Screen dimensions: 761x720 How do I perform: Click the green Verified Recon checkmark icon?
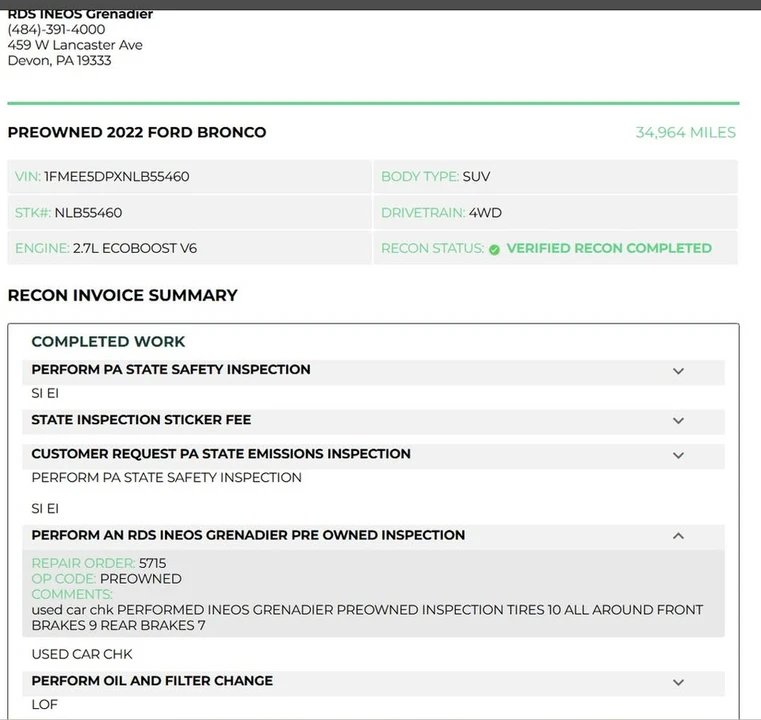click(x=494, y=250)
